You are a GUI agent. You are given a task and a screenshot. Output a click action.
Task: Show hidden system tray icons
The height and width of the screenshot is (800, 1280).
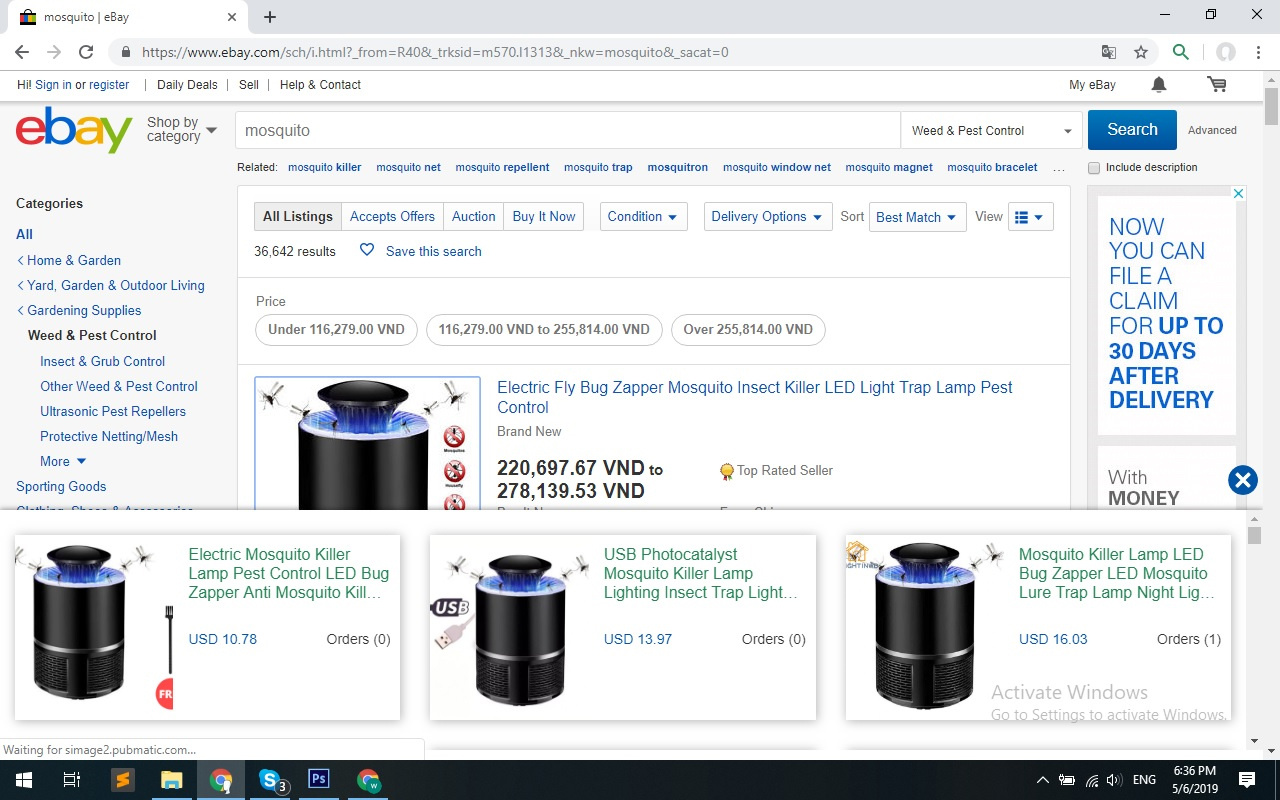point(1042,780)
